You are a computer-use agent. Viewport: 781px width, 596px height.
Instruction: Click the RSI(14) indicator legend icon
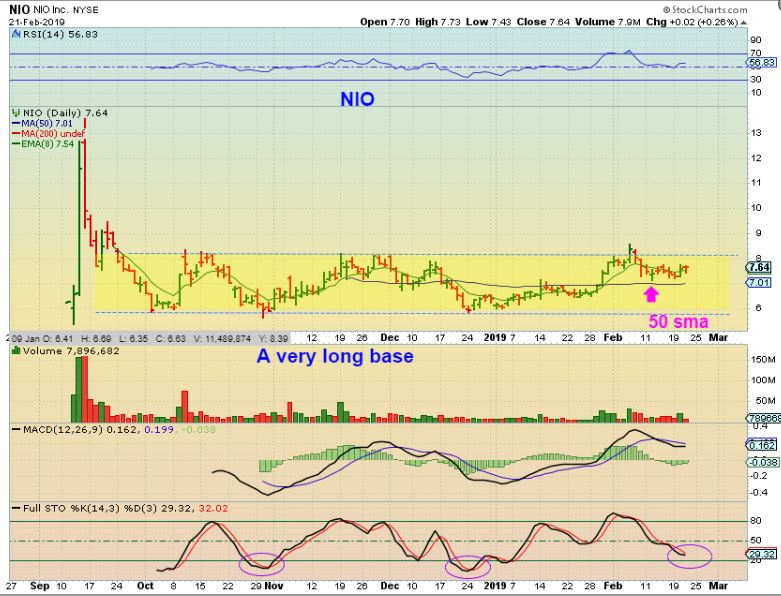[16, 34]
